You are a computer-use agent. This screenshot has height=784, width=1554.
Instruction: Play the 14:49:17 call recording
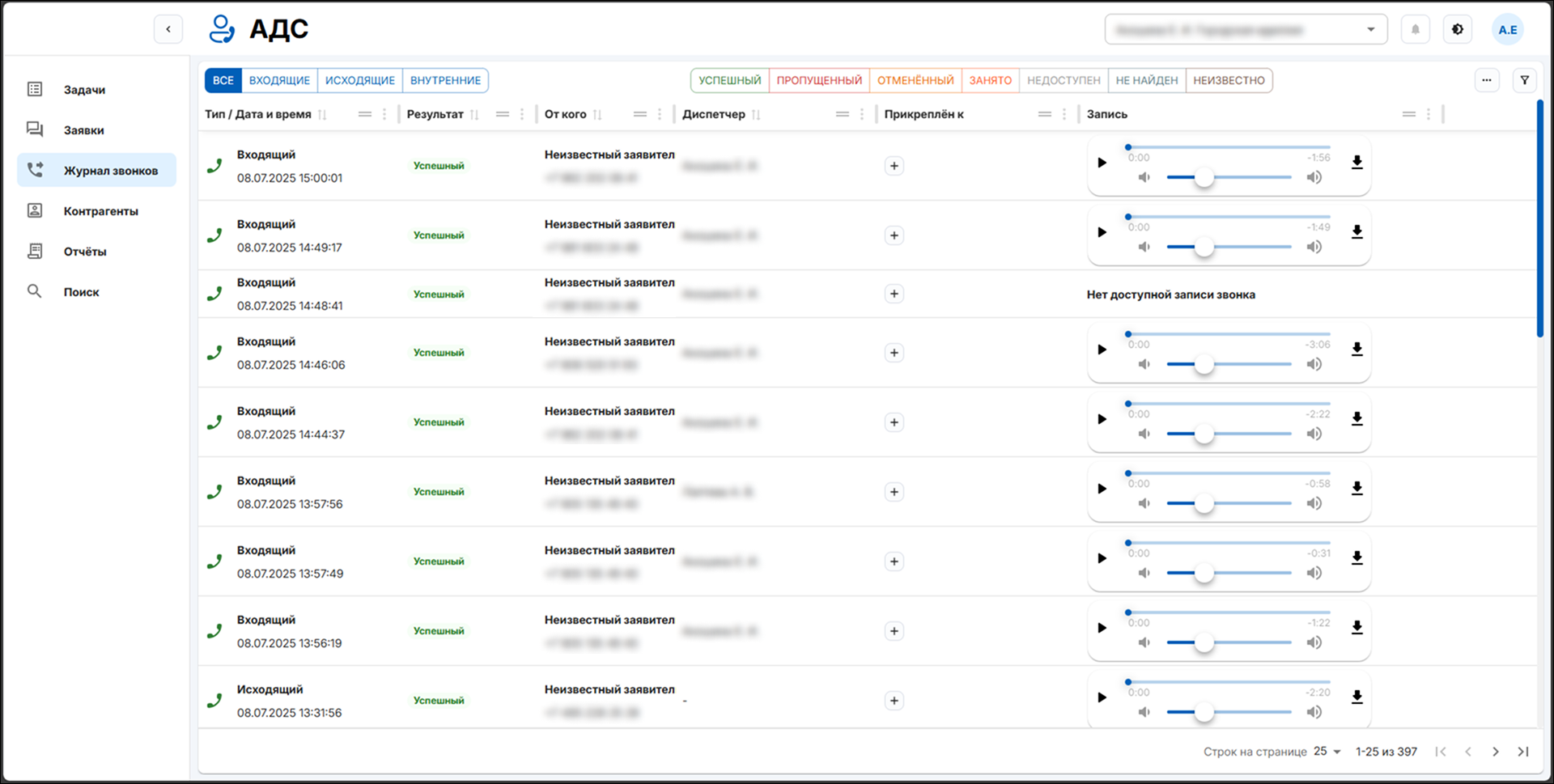1102,232
